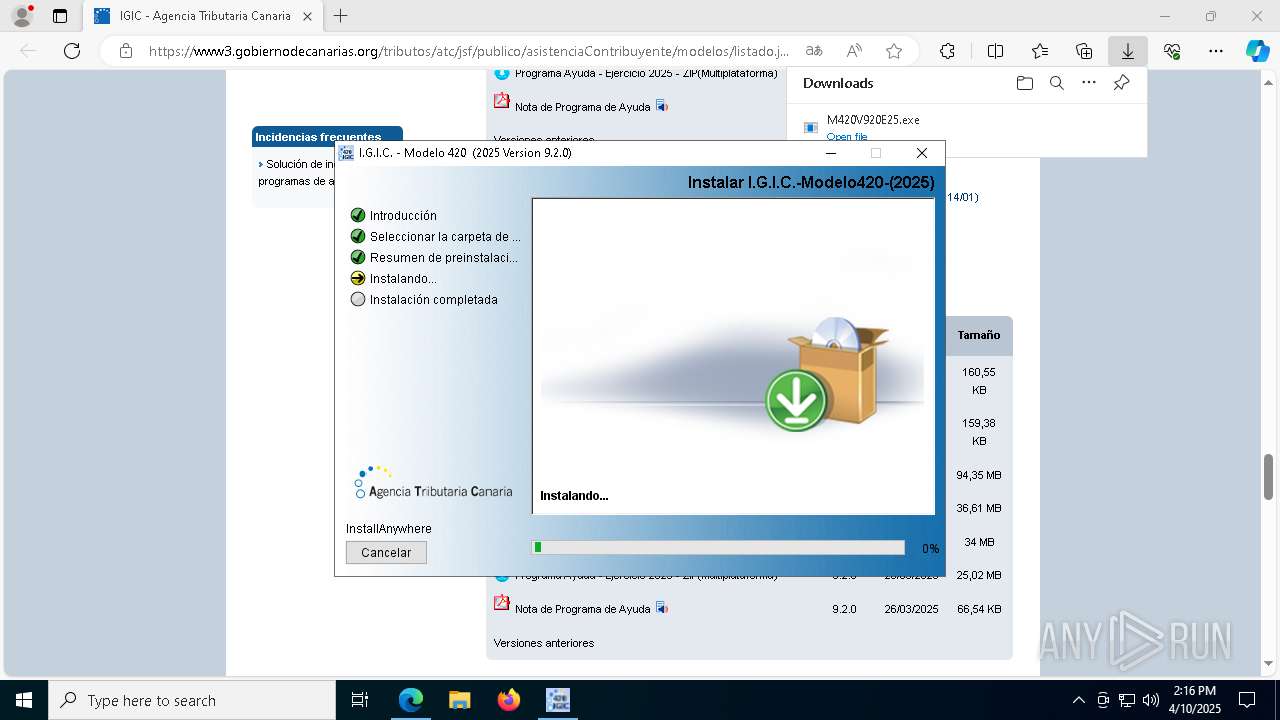Click PDF icon beside bottom Nota de Programa
This screenshot has width=1280, height=720.
point(502,603)
